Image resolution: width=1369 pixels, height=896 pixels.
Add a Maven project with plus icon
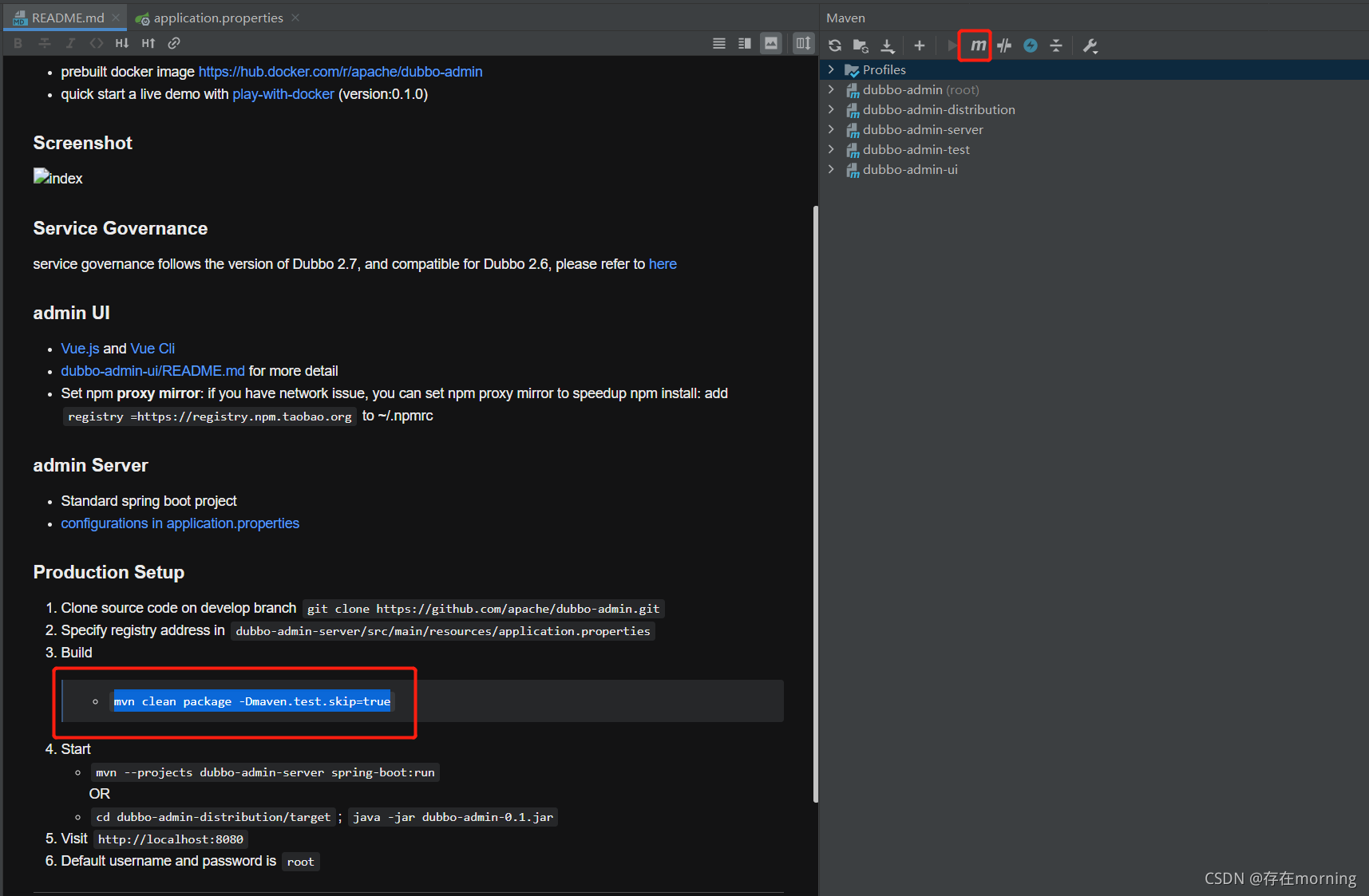pos(920,45)
